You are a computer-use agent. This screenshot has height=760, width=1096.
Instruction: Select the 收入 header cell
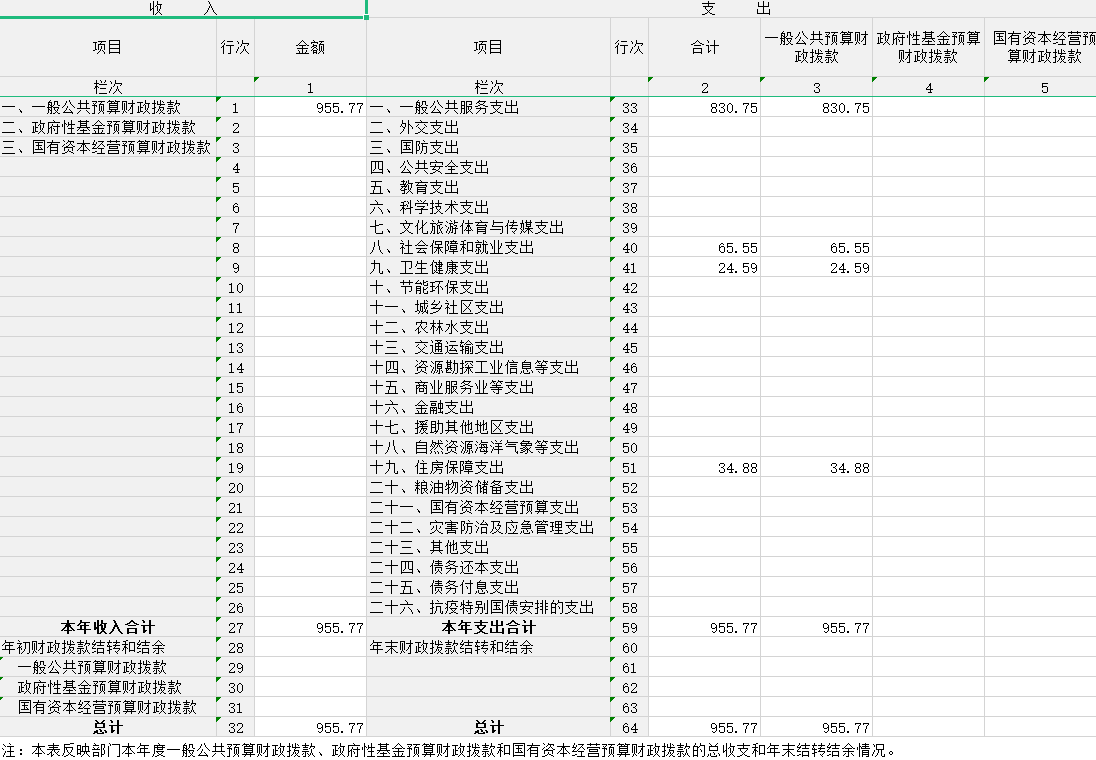coord(183,8)
